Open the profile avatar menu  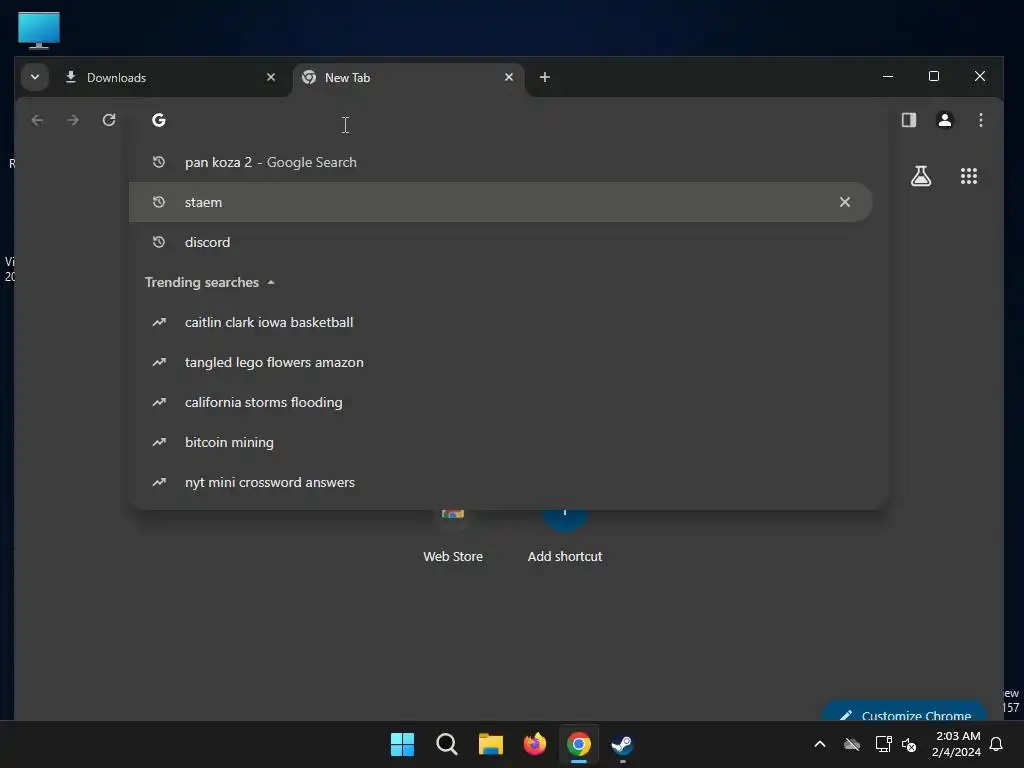944,120
